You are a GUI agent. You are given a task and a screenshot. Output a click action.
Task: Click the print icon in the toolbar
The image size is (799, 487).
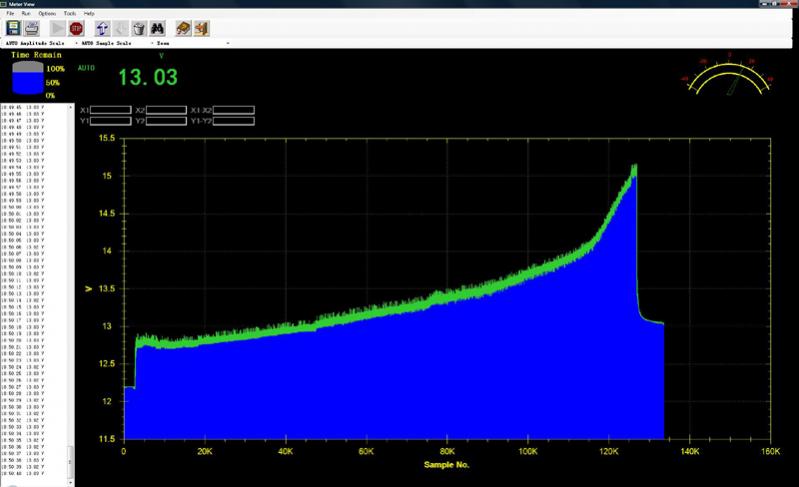click(32, 28)
